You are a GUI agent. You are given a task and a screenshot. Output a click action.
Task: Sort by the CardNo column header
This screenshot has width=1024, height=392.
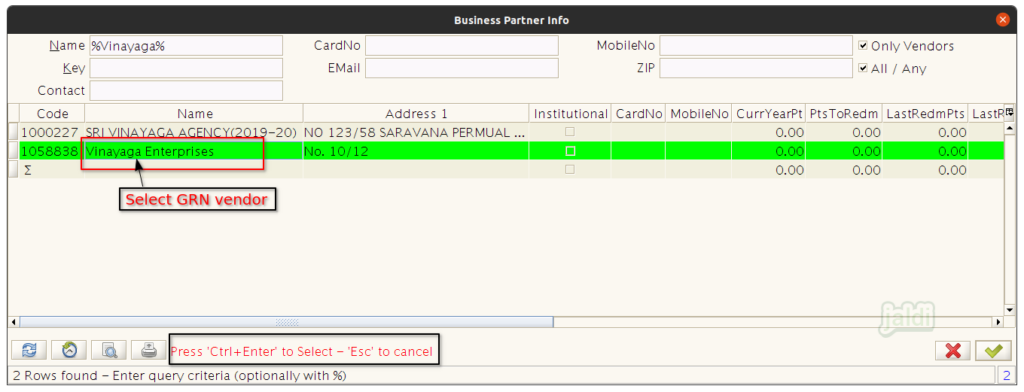pos(639,114)
